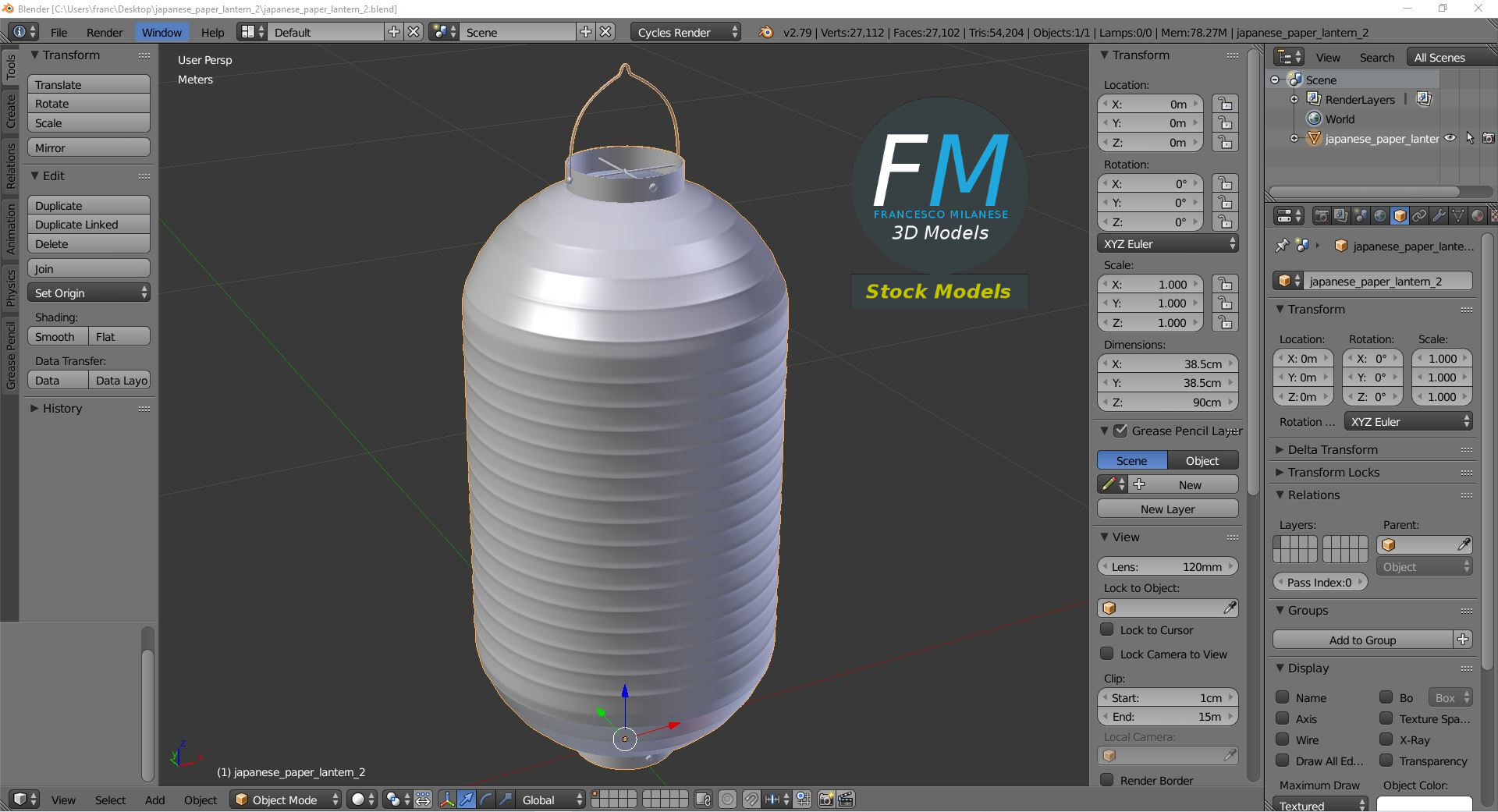Open the Global transform orientation dropdown
The height and width of the screenshot is (812, 1498).
[551, 800]
